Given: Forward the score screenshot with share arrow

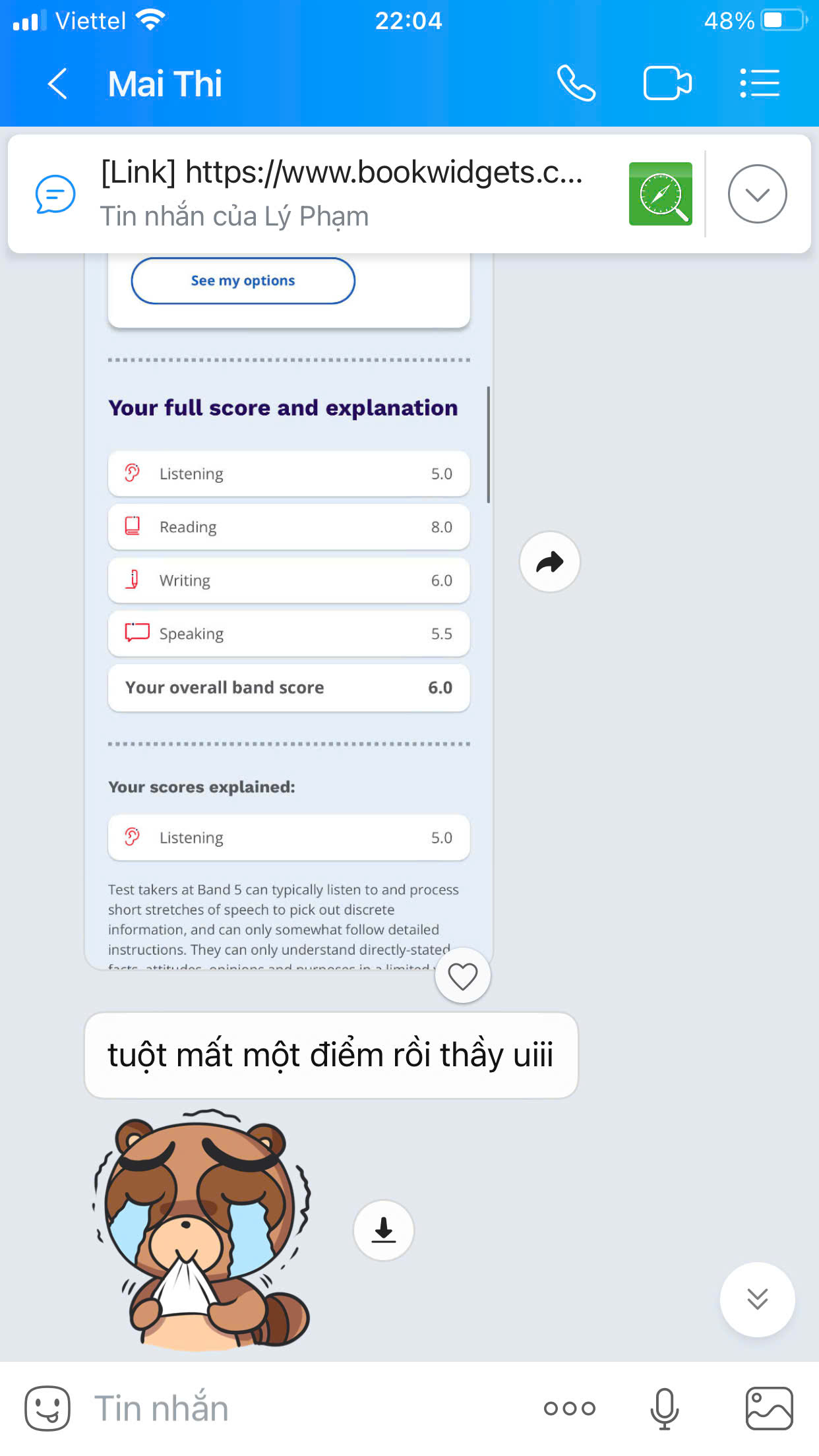Looking at the screenshot, I should click(x=549, y=562).
